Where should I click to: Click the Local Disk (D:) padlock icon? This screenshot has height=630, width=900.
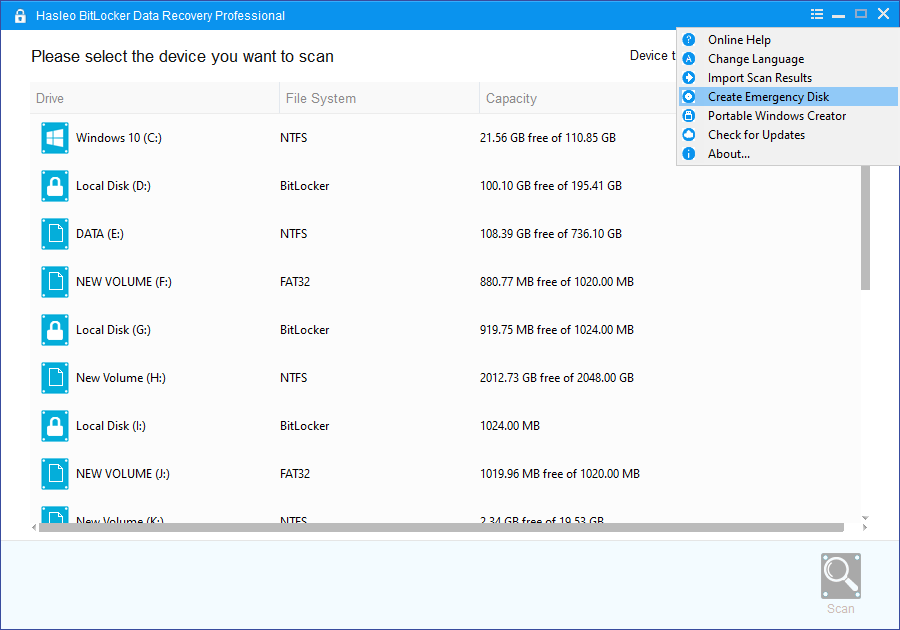(55, 186)
